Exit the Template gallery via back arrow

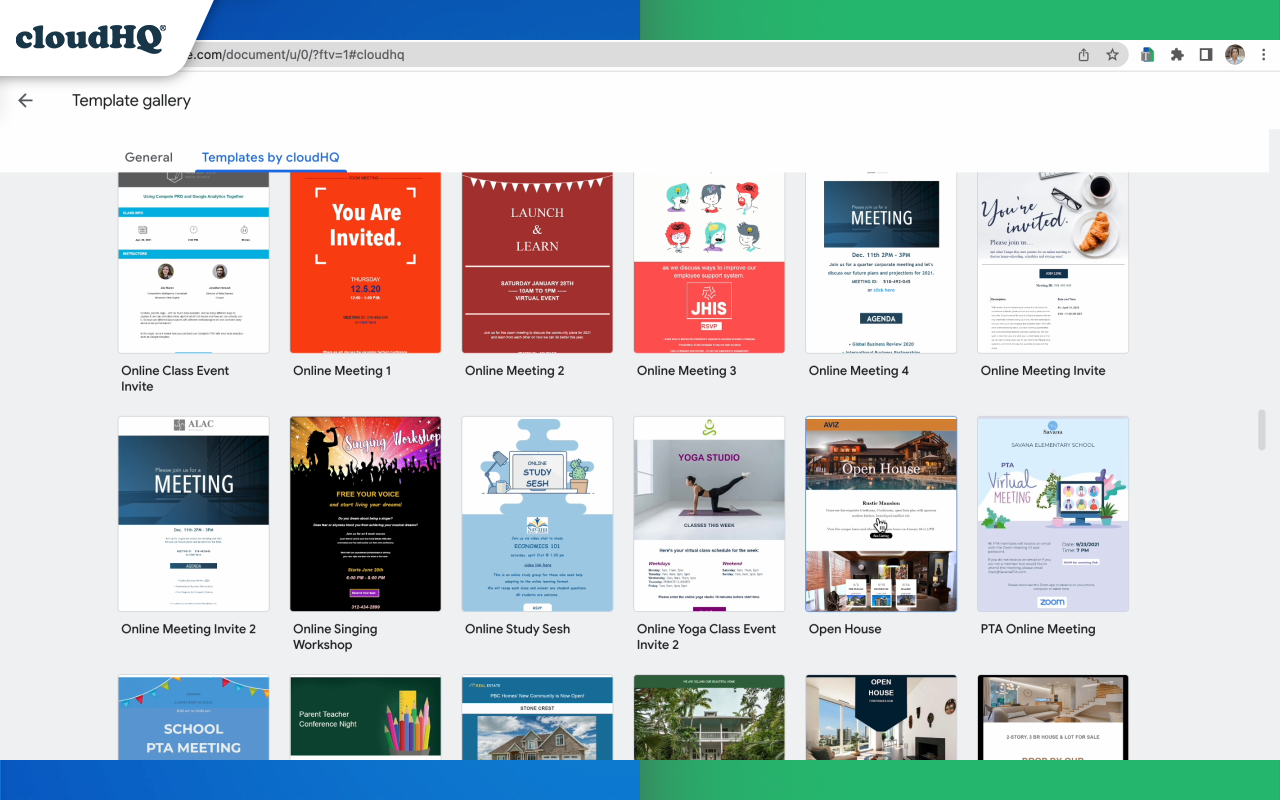coord(25,100)
